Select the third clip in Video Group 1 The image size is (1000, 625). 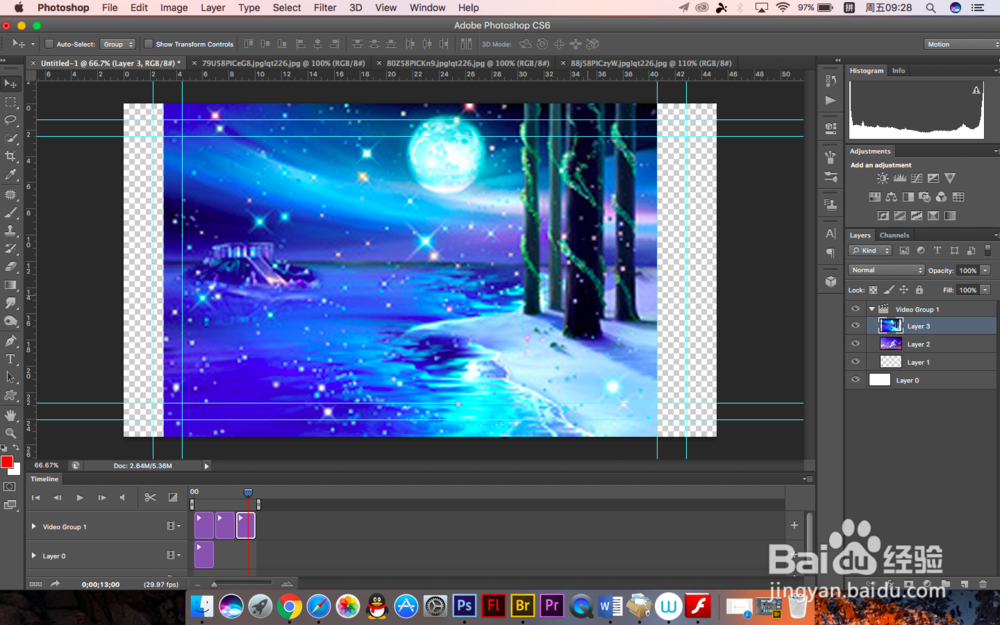coord(246,526)
